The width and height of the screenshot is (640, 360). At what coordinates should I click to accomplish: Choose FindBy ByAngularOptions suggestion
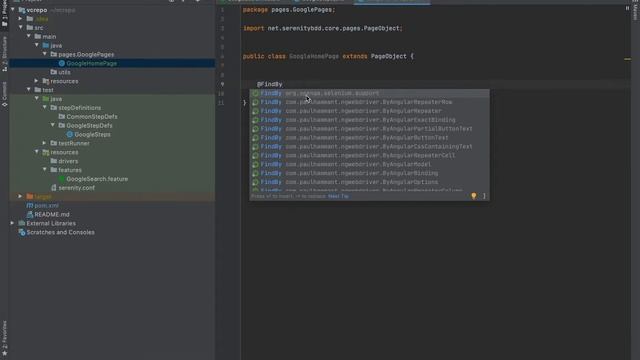click(369, 182)
